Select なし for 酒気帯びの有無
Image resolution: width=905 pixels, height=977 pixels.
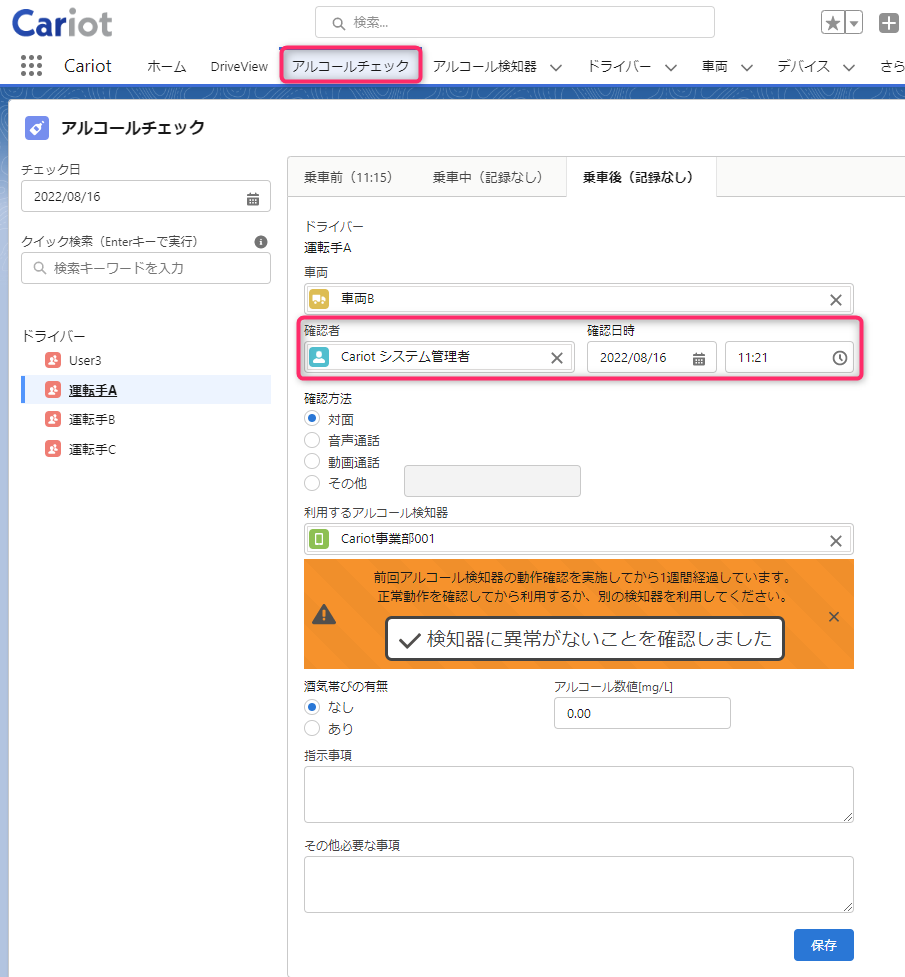coord(312,707)
